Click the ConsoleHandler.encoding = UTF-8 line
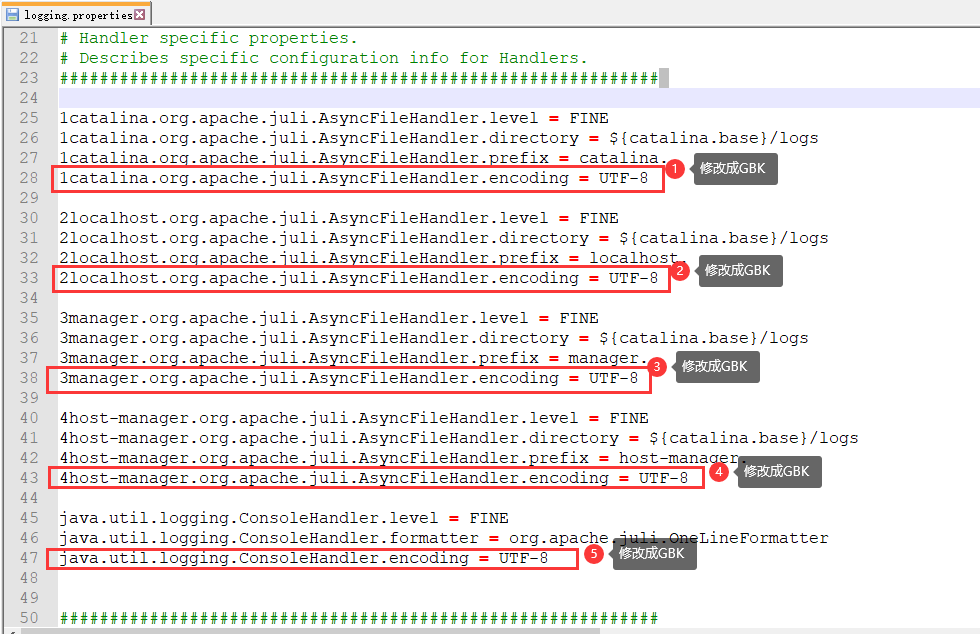Image resolution: width=980 pixels, height=634 pixels. point(304,558)
